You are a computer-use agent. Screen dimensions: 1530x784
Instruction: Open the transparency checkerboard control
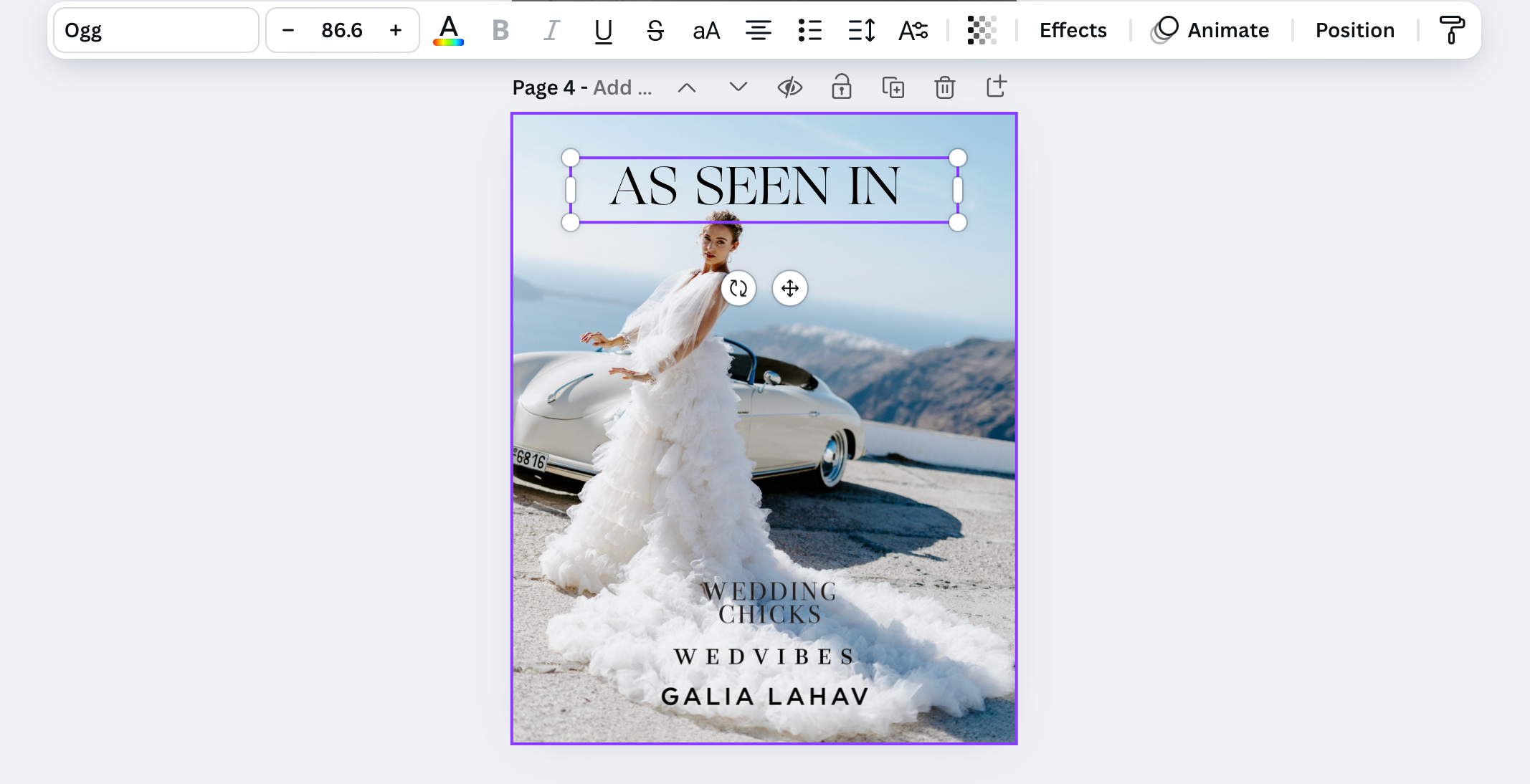[982, 30]
